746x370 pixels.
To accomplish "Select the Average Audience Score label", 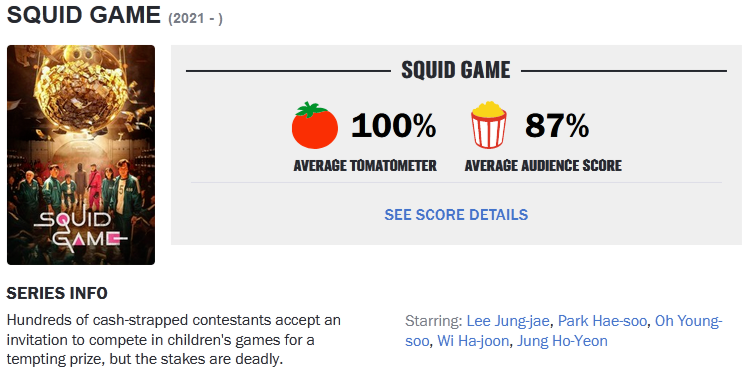I will click(x=543, y=166).
